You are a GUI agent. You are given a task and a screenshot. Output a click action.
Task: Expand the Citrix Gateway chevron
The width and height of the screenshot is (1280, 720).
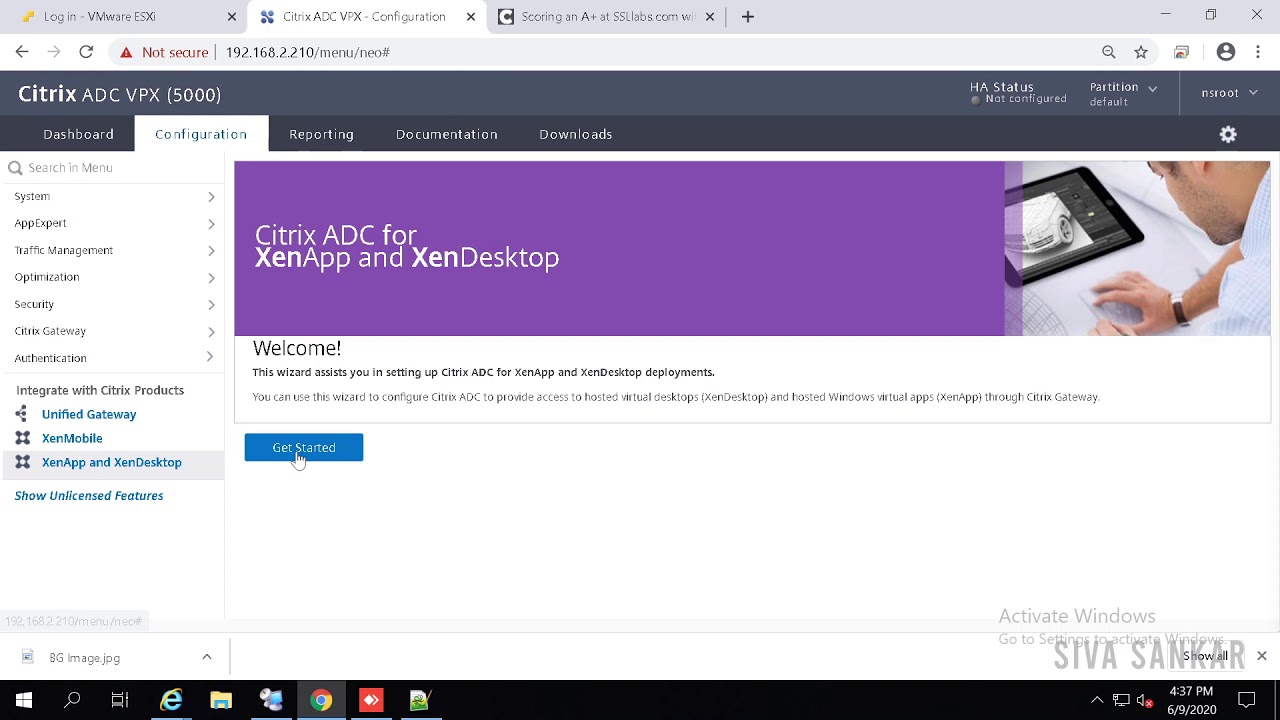click(211, 331)
